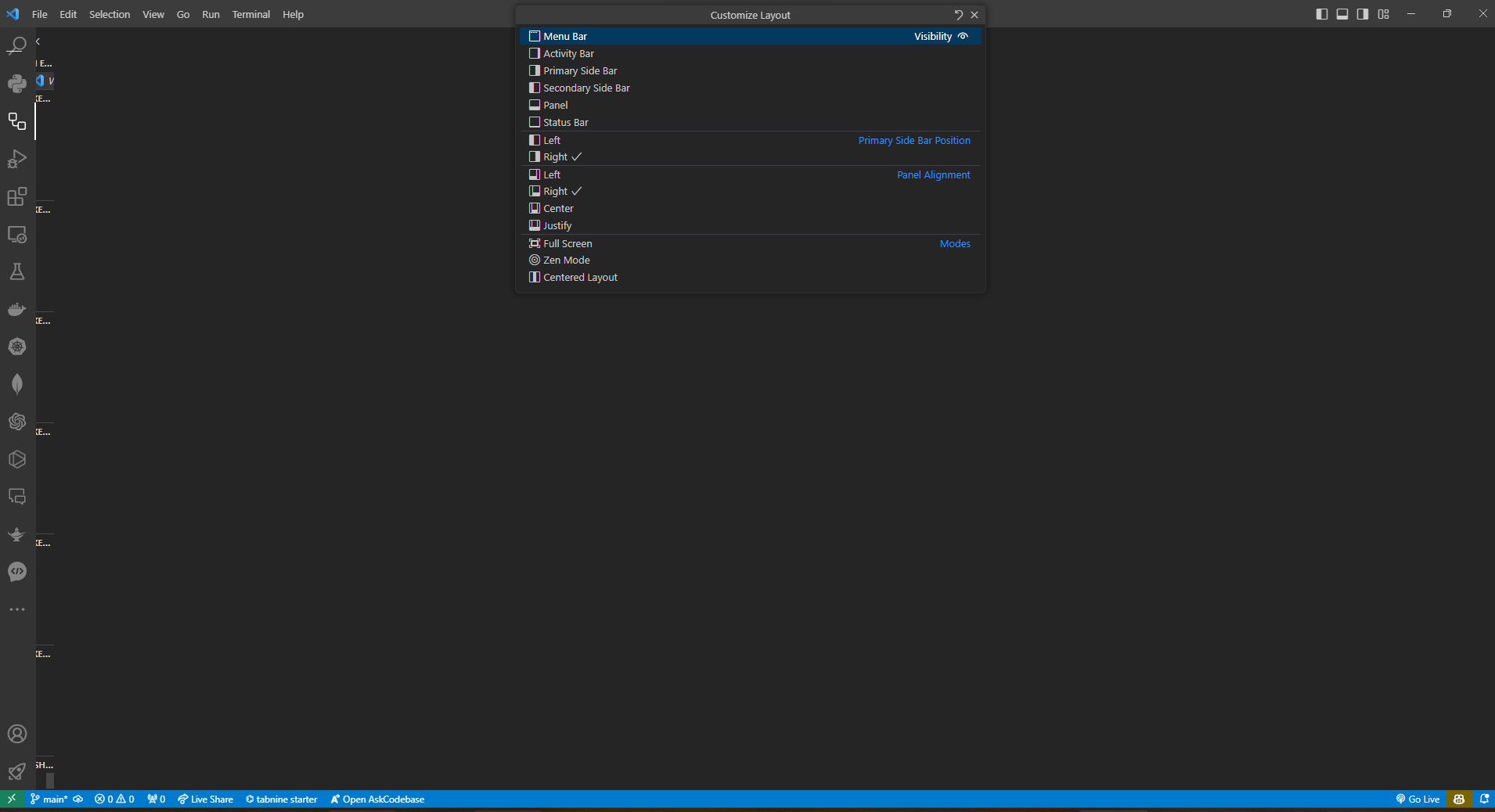Open the MongoDB view
The image size is (1495, 812).
pos(17,384)
